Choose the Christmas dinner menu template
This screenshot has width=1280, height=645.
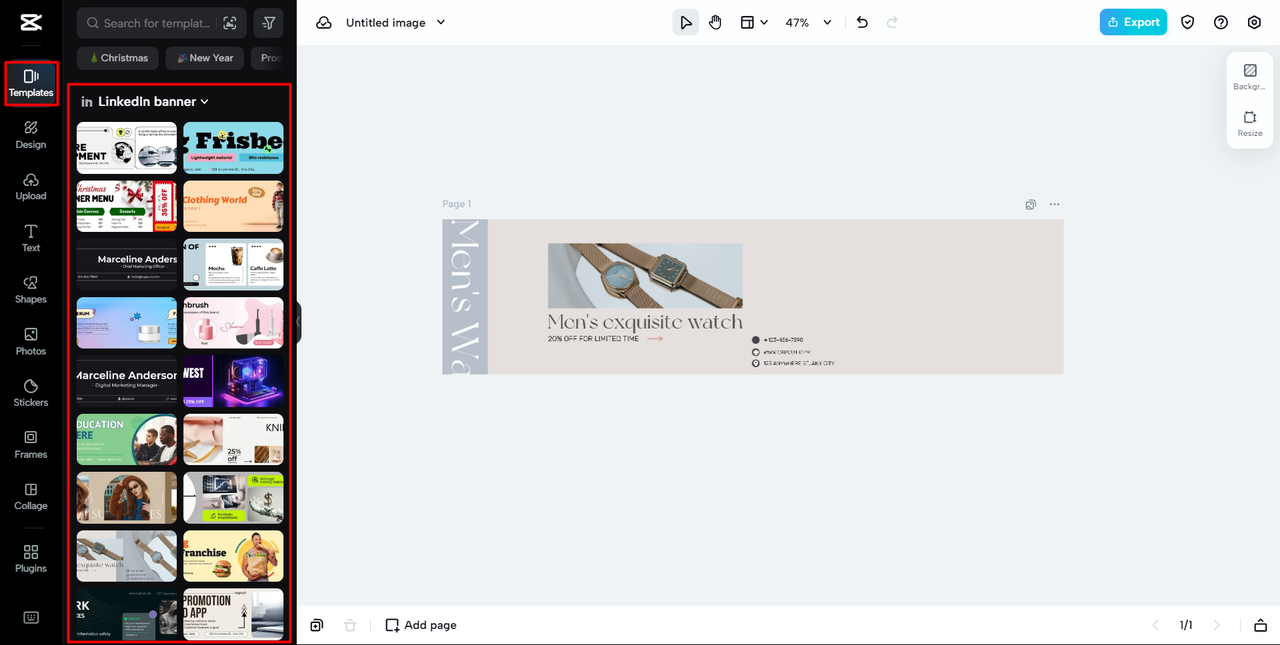tap(127, 206)
